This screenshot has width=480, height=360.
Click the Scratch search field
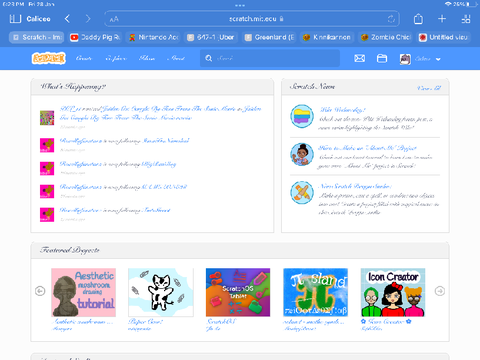point(270,58)
